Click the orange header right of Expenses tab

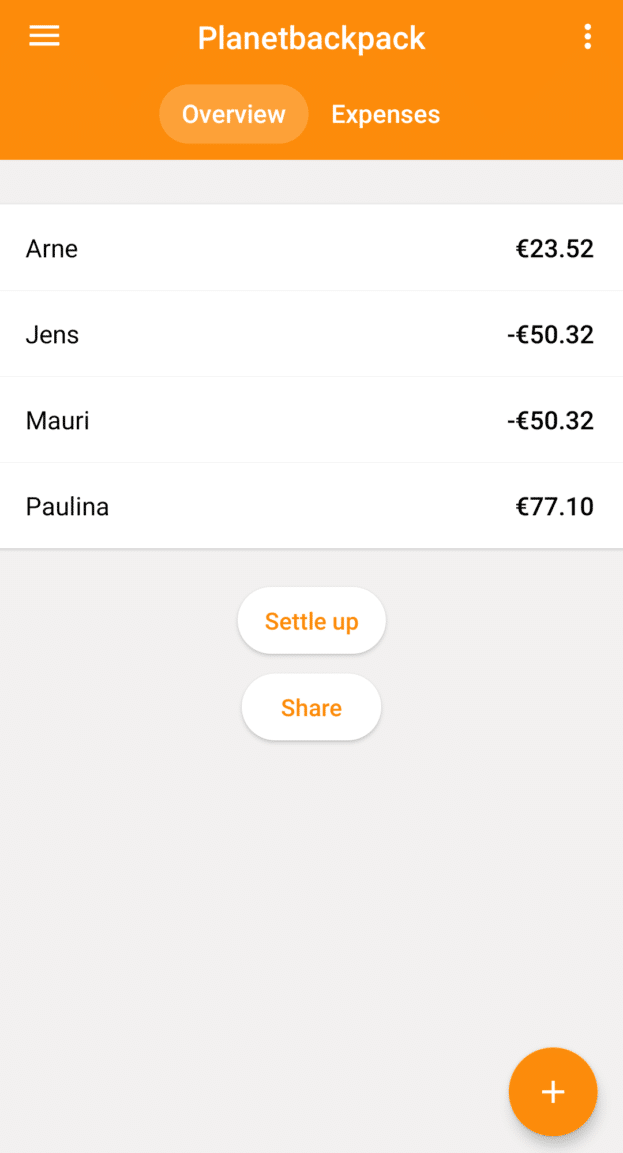(x=530, y=115)
